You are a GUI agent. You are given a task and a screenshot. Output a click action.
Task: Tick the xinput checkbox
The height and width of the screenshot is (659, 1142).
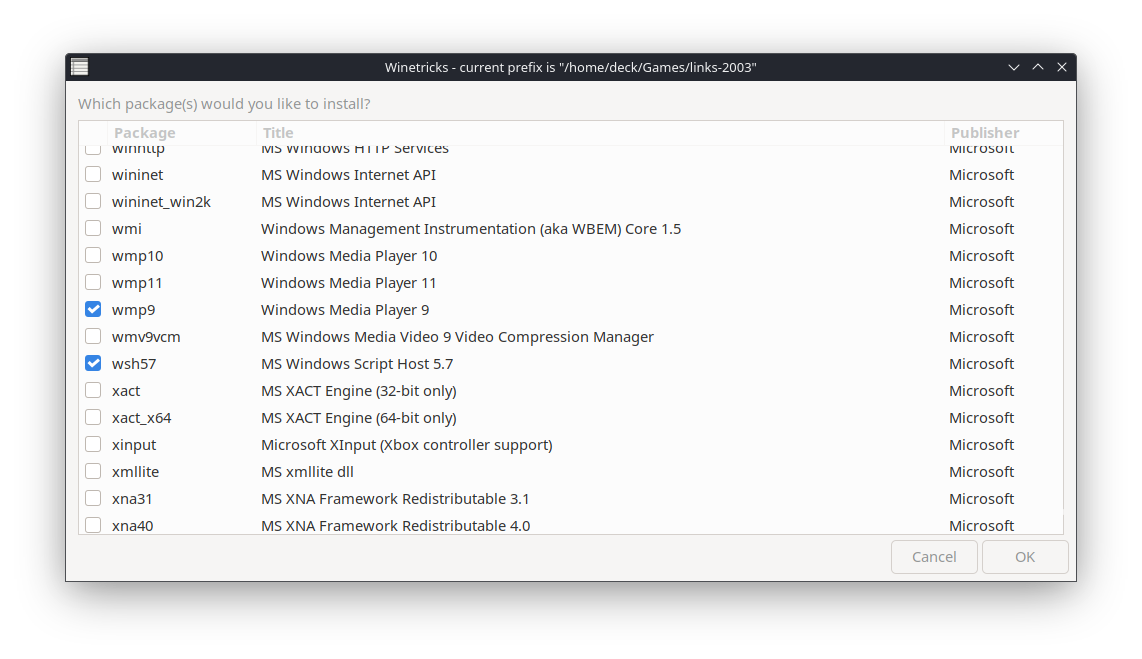(x=93, y=444)
